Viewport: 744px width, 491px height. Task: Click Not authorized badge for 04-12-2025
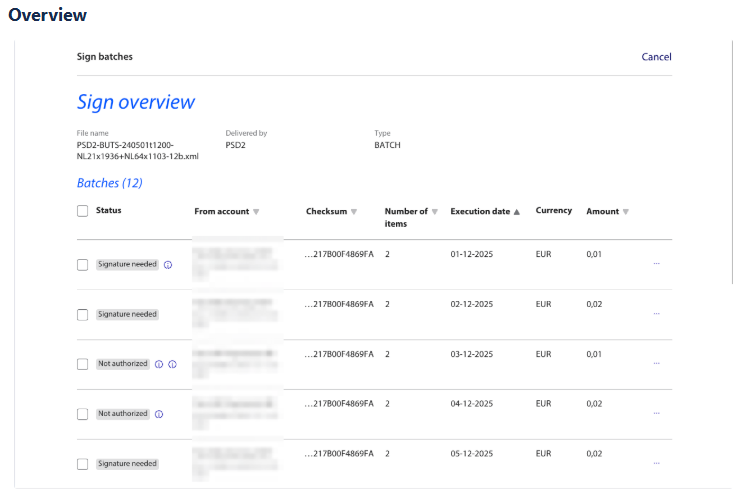click(123, 414)
